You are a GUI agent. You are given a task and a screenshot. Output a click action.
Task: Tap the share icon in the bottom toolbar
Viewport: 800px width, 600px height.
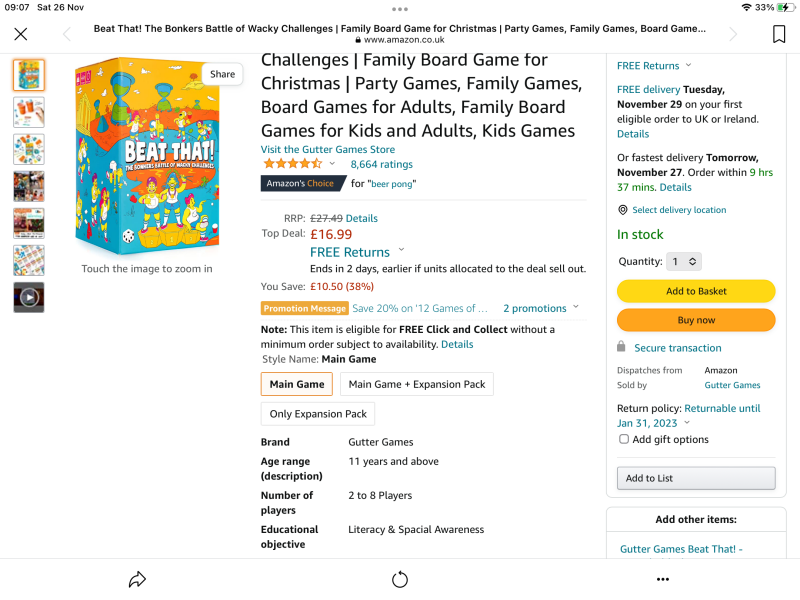coord(137,578)
